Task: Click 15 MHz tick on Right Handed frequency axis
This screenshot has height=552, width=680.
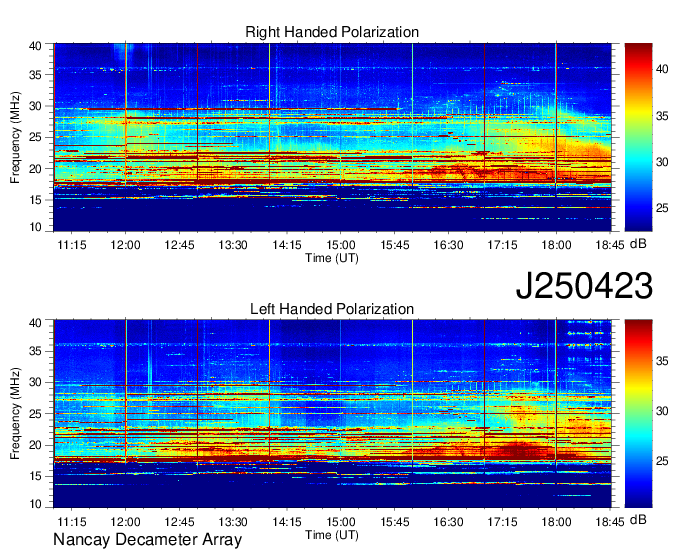Action: pyautogui.click(x=35, y=200)
